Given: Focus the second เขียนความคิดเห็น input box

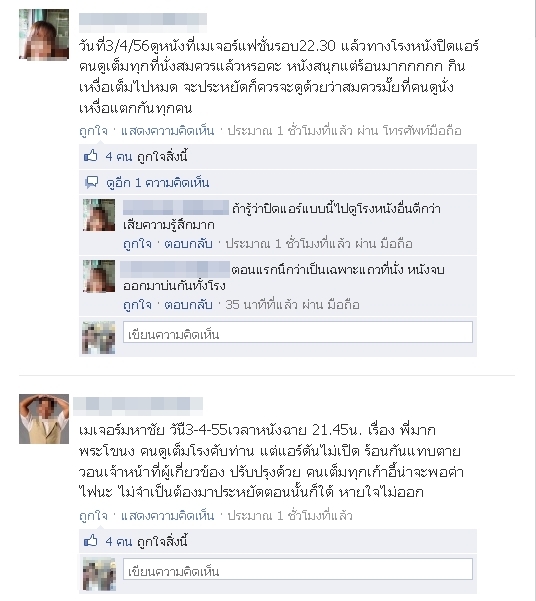Looking at the screenshot, I should (298, 569).
